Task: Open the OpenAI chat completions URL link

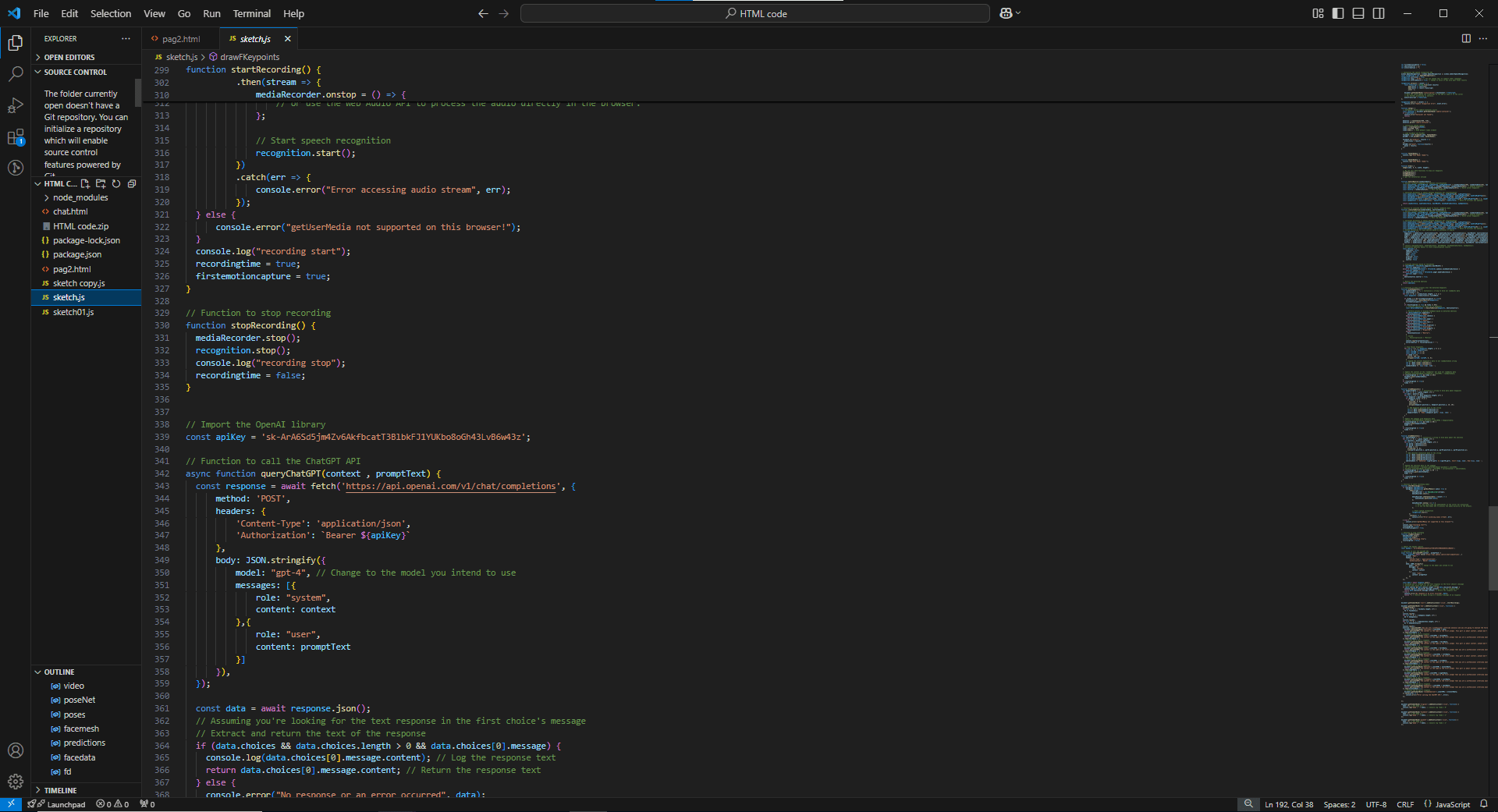Action: (x=451, y=486)
